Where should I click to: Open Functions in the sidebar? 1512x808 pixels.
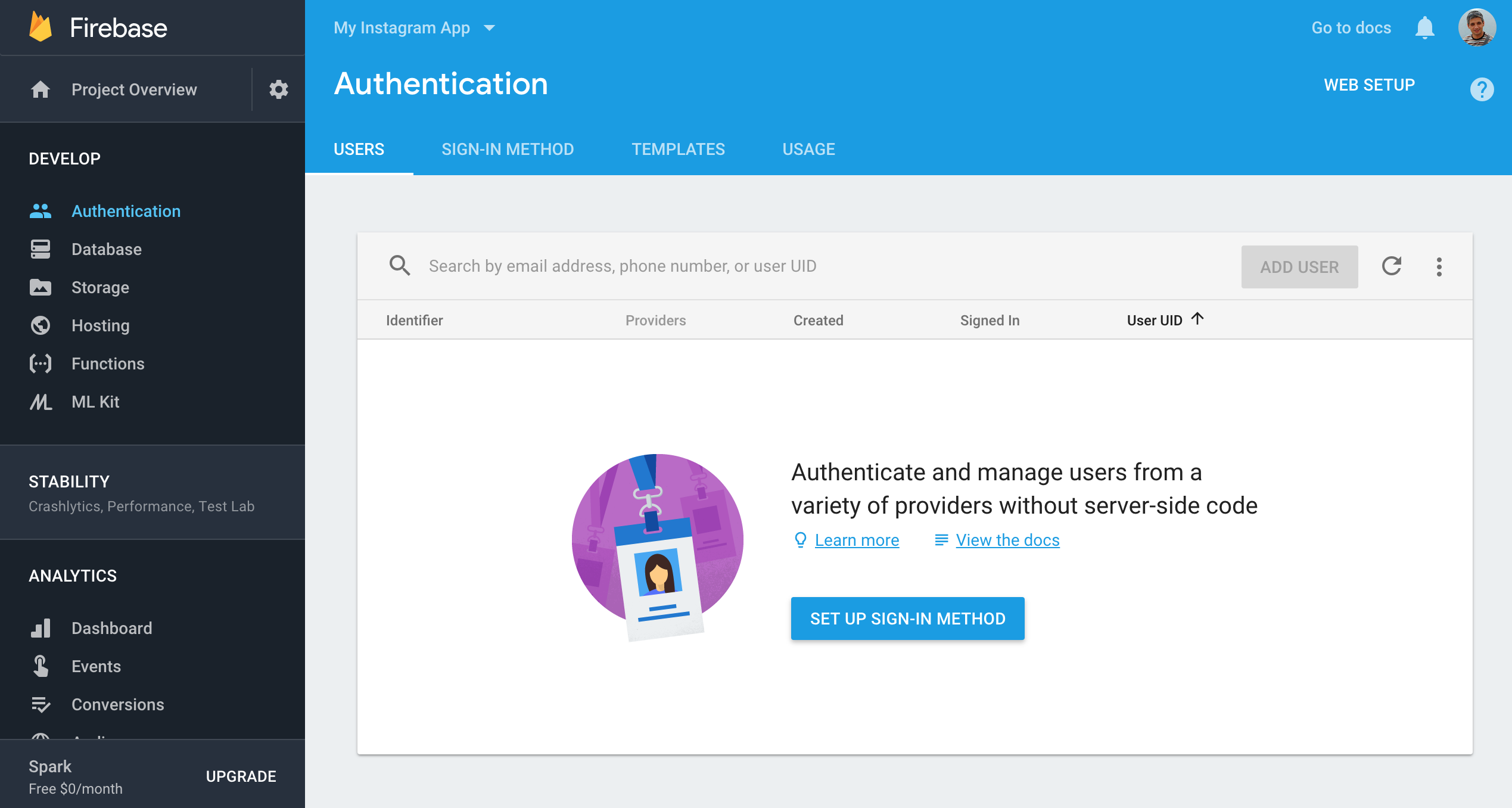[x=108, y=363]
